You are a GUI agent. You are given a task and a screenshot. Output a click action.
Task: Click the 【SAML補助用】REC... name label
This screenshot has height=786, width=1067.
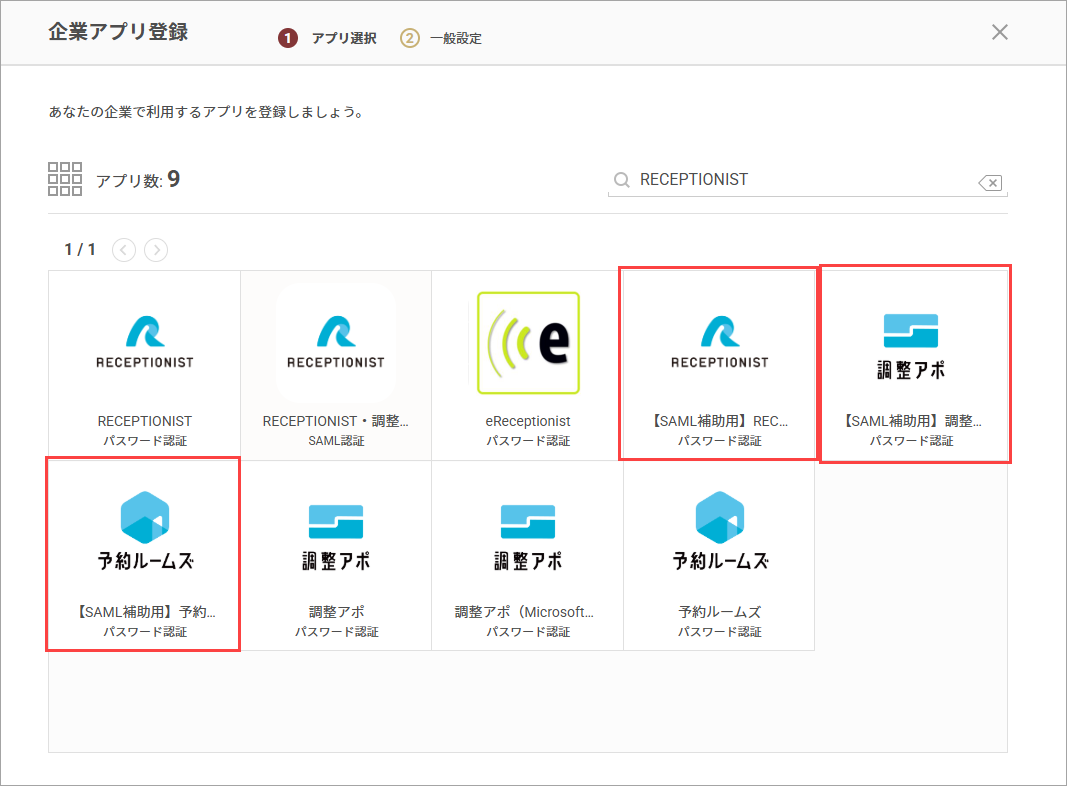point(719,421)
